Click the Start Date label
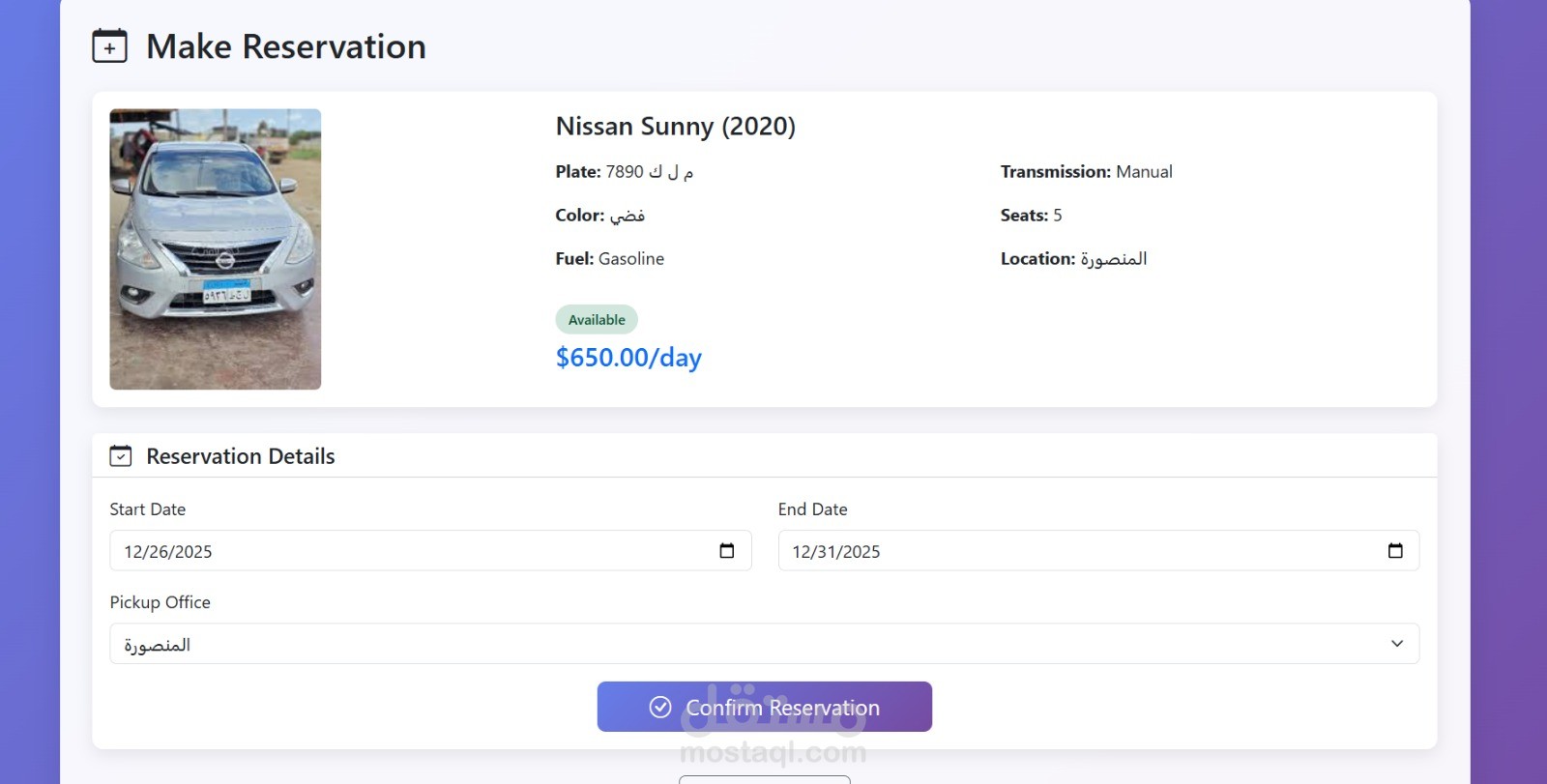The height and width of the screenshot is (784, 1547). 148,509
